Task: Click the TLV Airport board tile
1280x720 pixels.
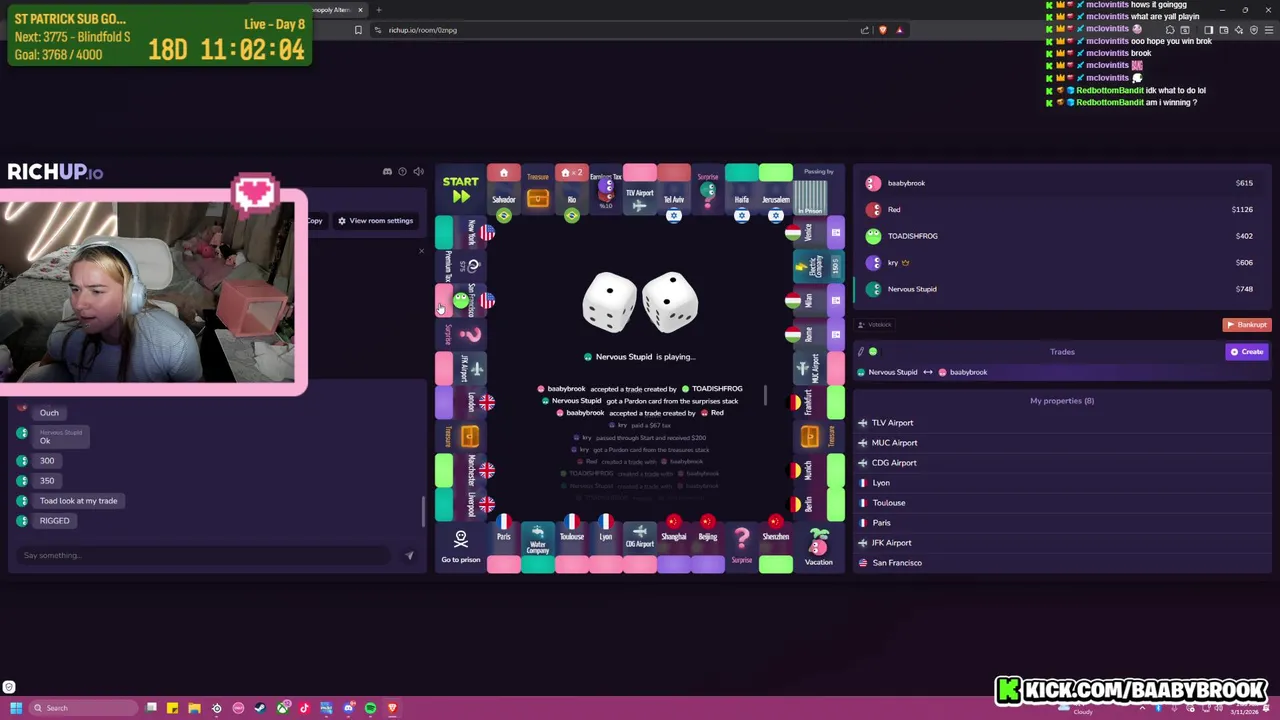Action: (x=640, y=191)
